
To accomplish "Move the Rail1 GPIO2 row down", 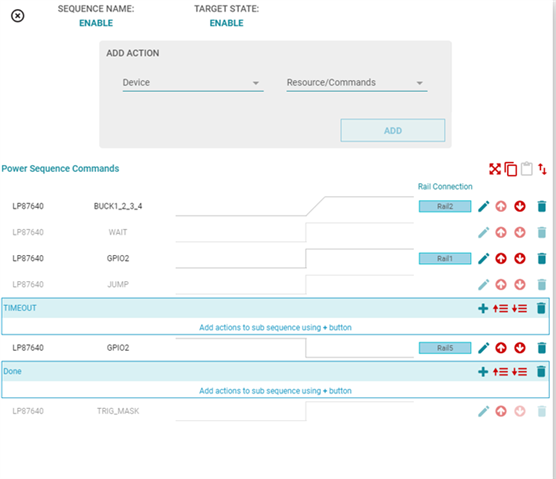I will click(x=520, y=258).
